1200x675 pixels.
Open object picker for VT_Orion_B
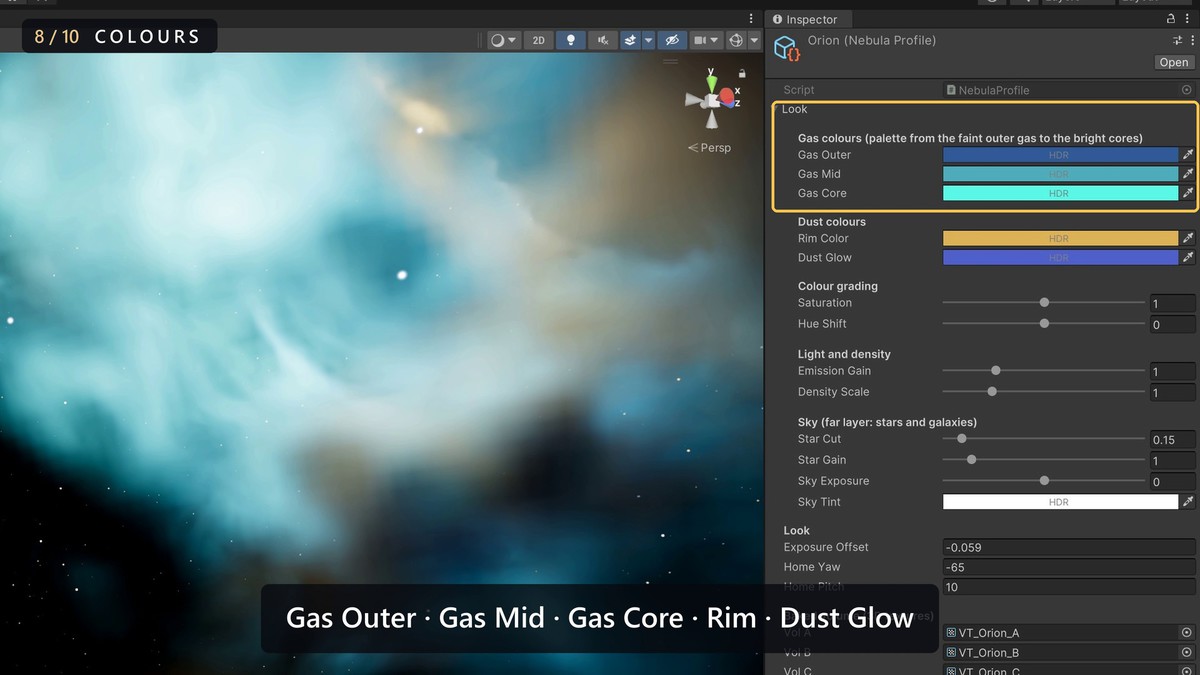click(1187, 653)
